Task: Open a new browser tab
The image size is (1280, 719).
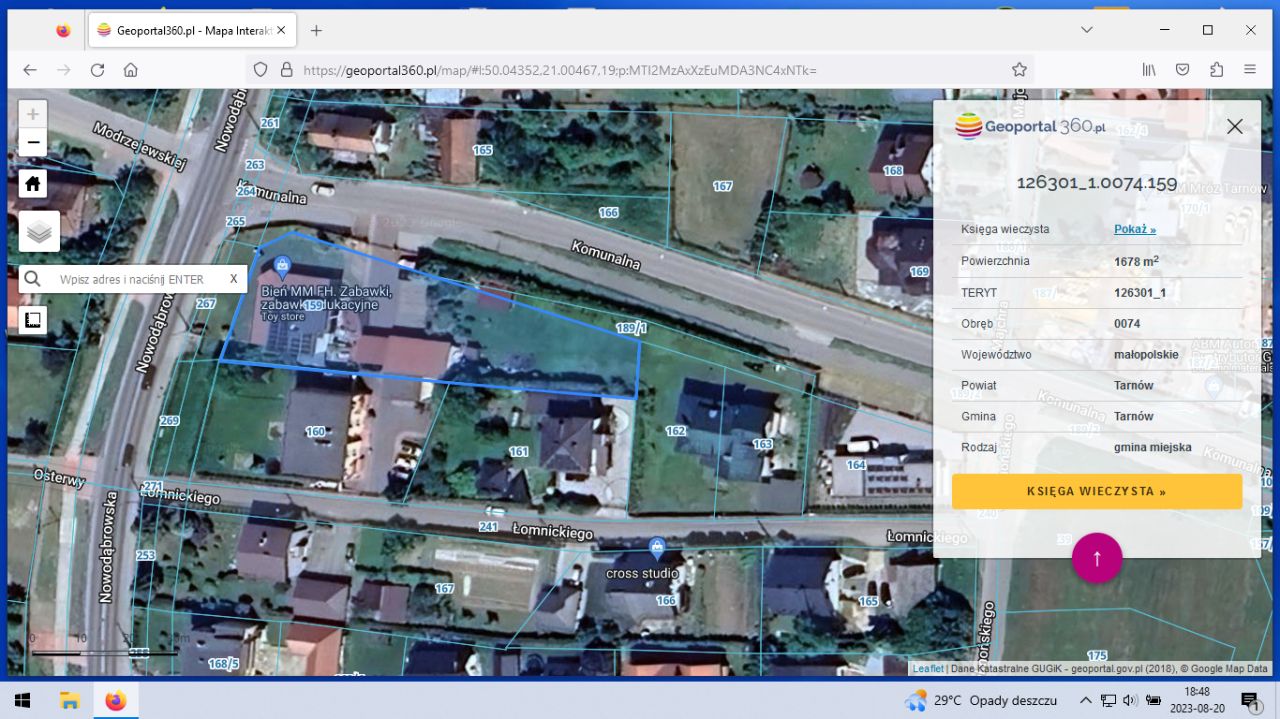Action: pyautogui.click(x=316, y=30)
